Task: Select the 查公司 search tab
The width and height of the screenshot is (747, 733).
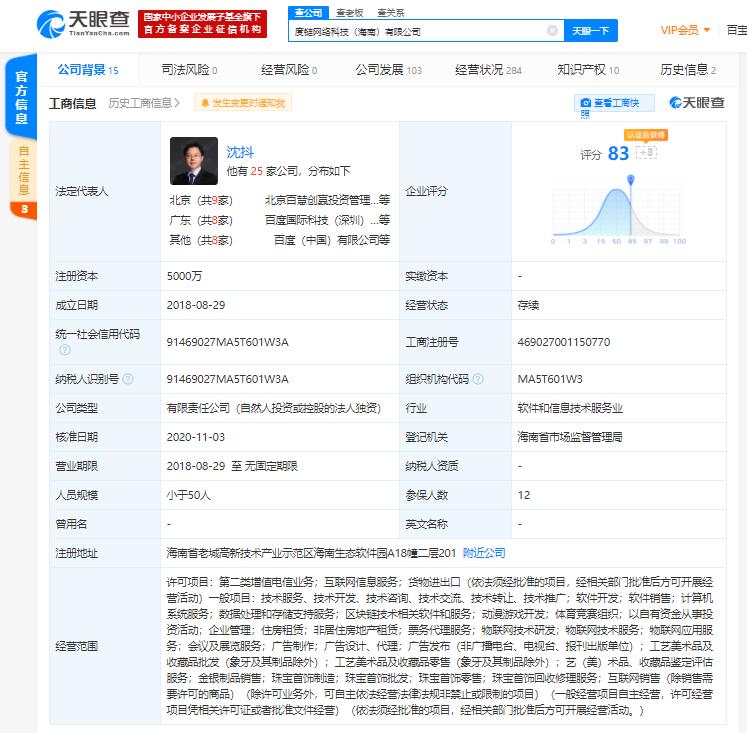Action: click(308, 13)
